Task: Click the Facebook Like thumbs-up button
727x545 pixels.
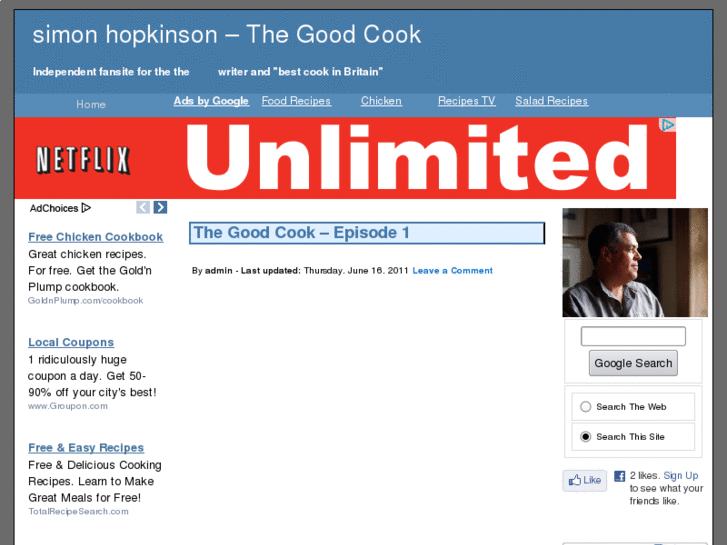Action: click(x=585, y=480)
